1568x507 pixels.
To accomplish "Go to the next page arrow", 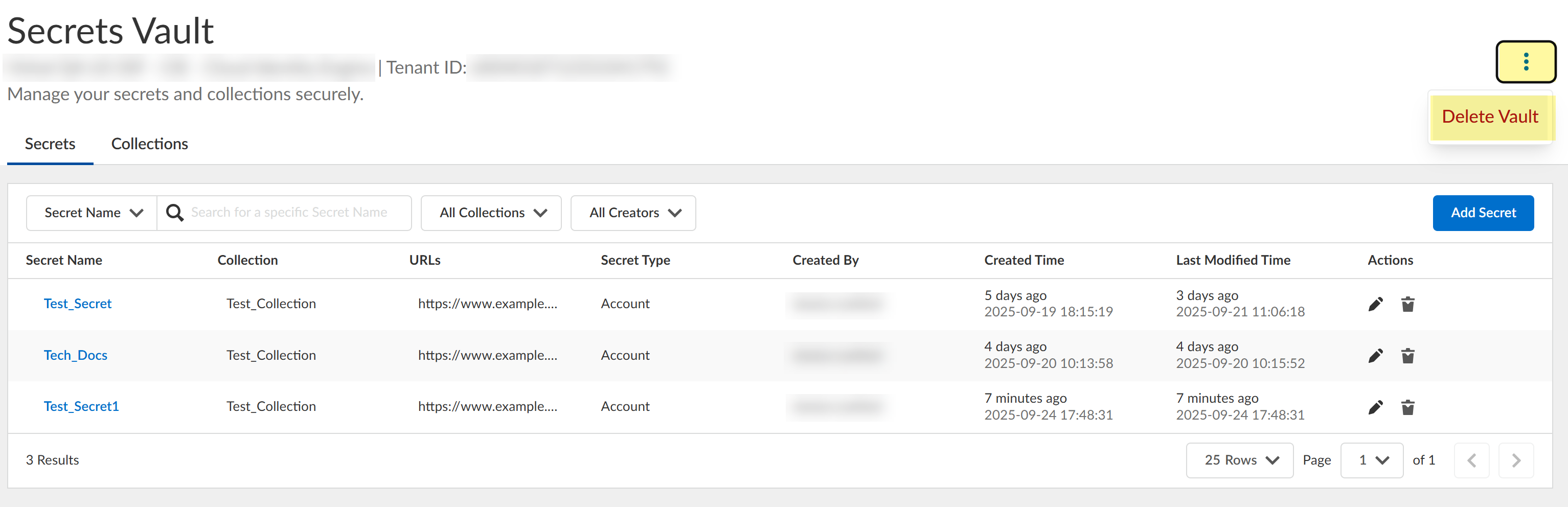I will tap(1516, 460).
